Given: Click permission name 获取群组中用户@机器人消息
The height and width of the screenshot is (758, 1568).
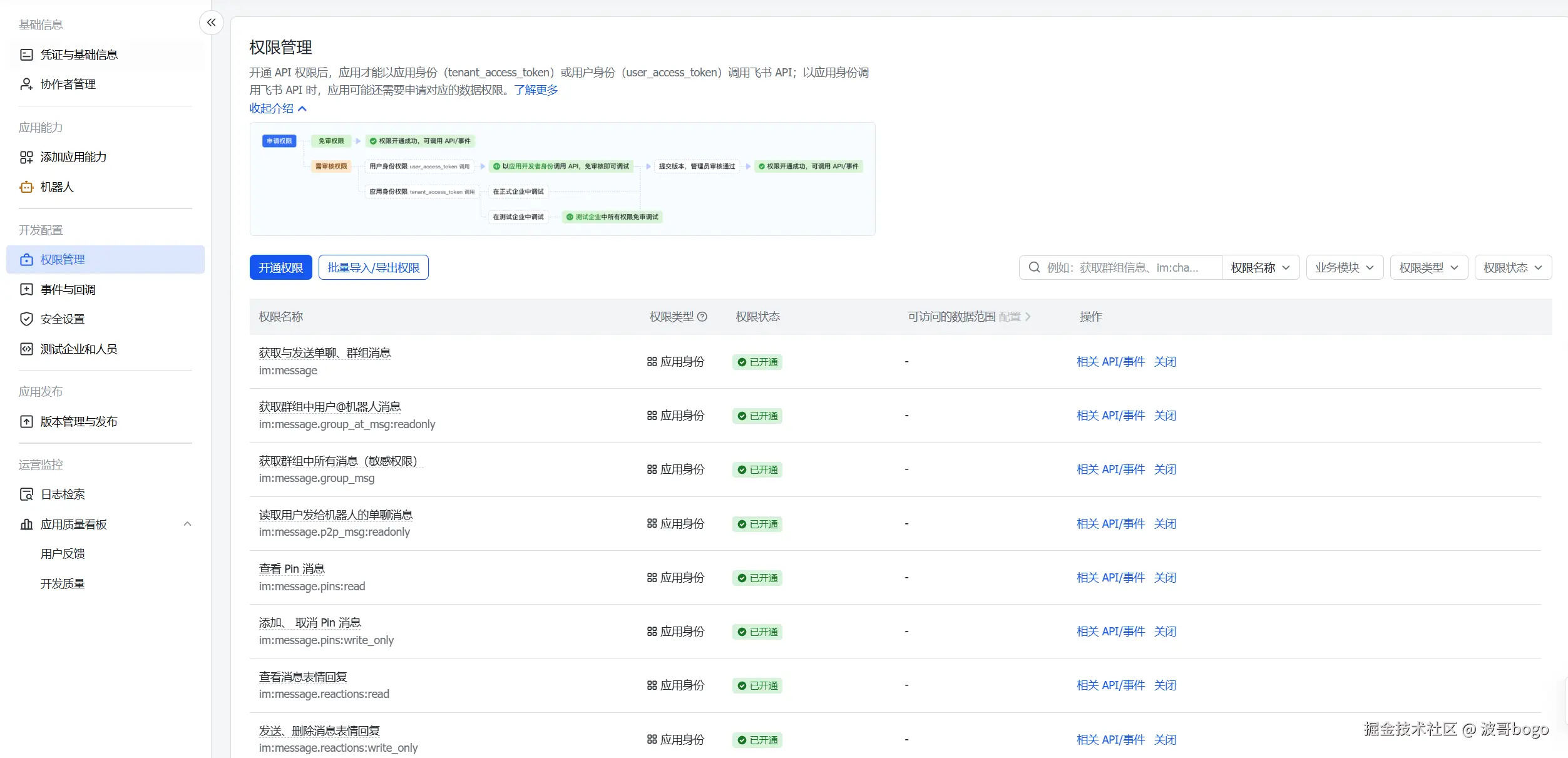Looking at the screenshot, I should [x=330, y=407].
